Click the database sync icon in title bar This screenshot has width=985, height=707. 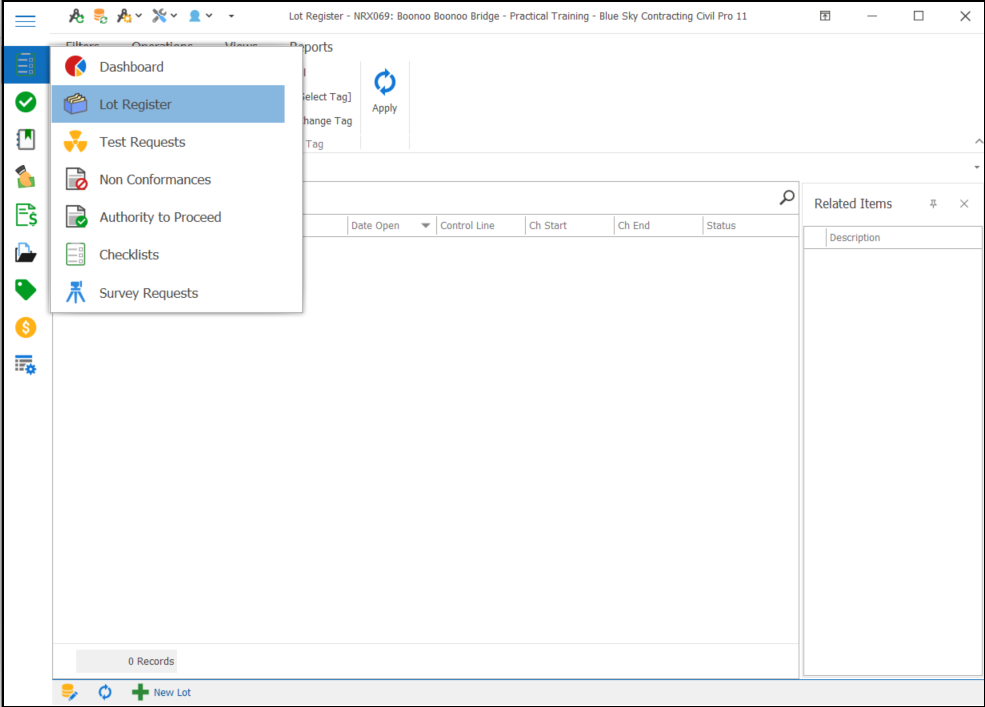point(101,16)
